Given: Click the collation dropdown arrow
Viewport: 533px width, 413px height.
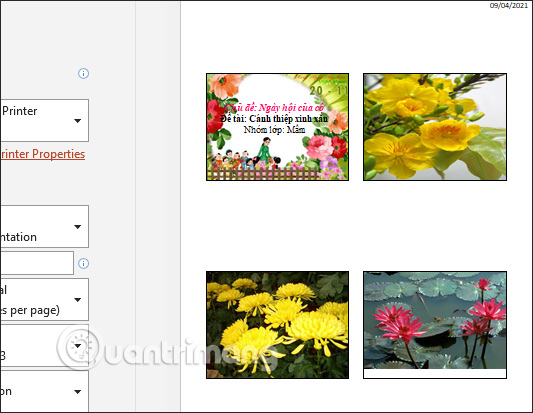Looking at the screenshot, I should 78,346.
